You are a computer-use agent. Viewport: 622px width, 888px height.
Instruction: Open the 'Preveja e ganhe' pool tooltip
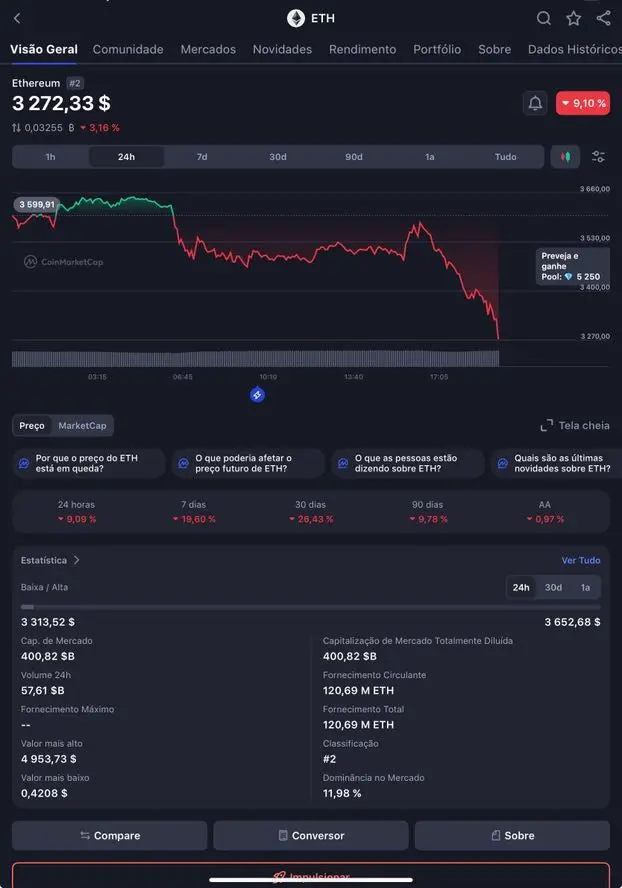point(573,266)
